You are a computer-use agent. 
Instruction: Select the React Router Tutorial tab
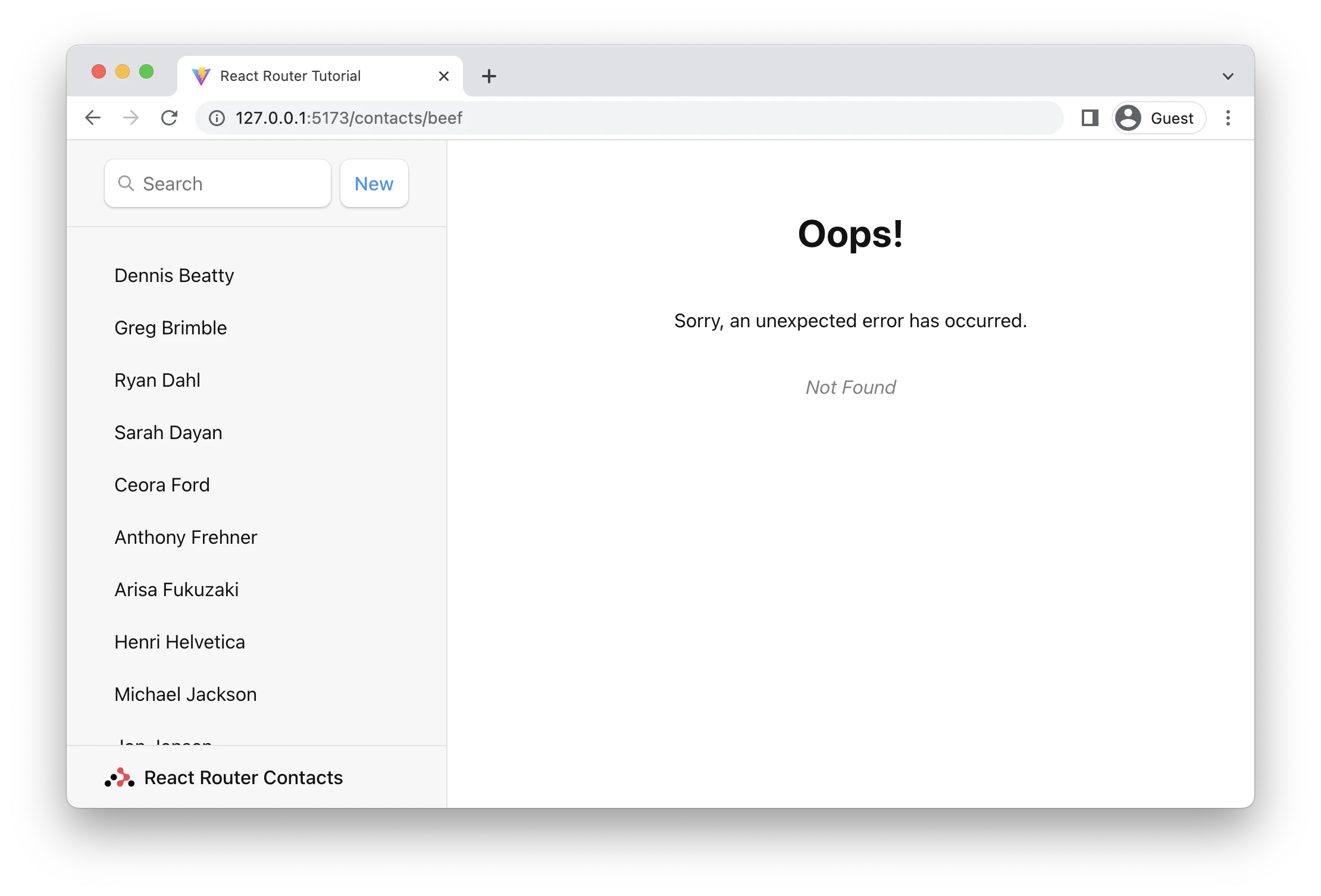pyautogui.click(x=290, y=76)
